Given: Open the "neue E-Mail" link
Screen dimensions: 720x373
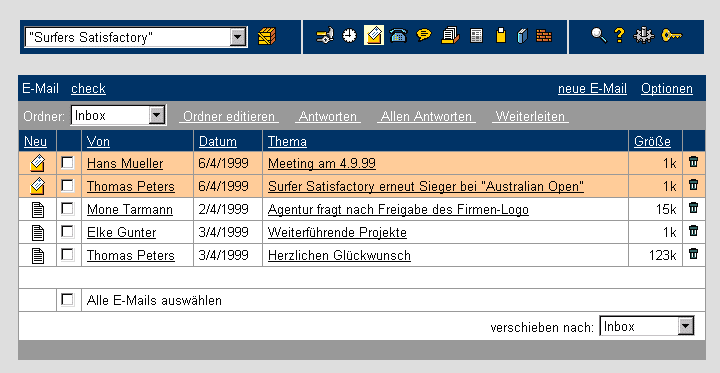Looking at the screenshot, I should pos(592,89).
